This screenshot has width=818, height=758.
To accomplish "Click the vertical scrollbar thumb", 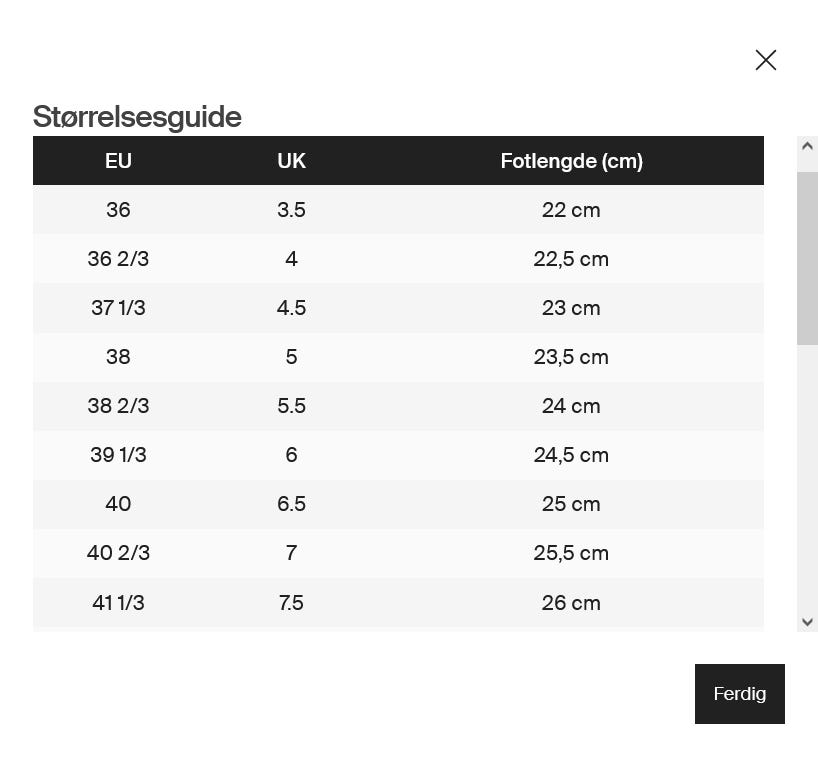I will (807, 257).
